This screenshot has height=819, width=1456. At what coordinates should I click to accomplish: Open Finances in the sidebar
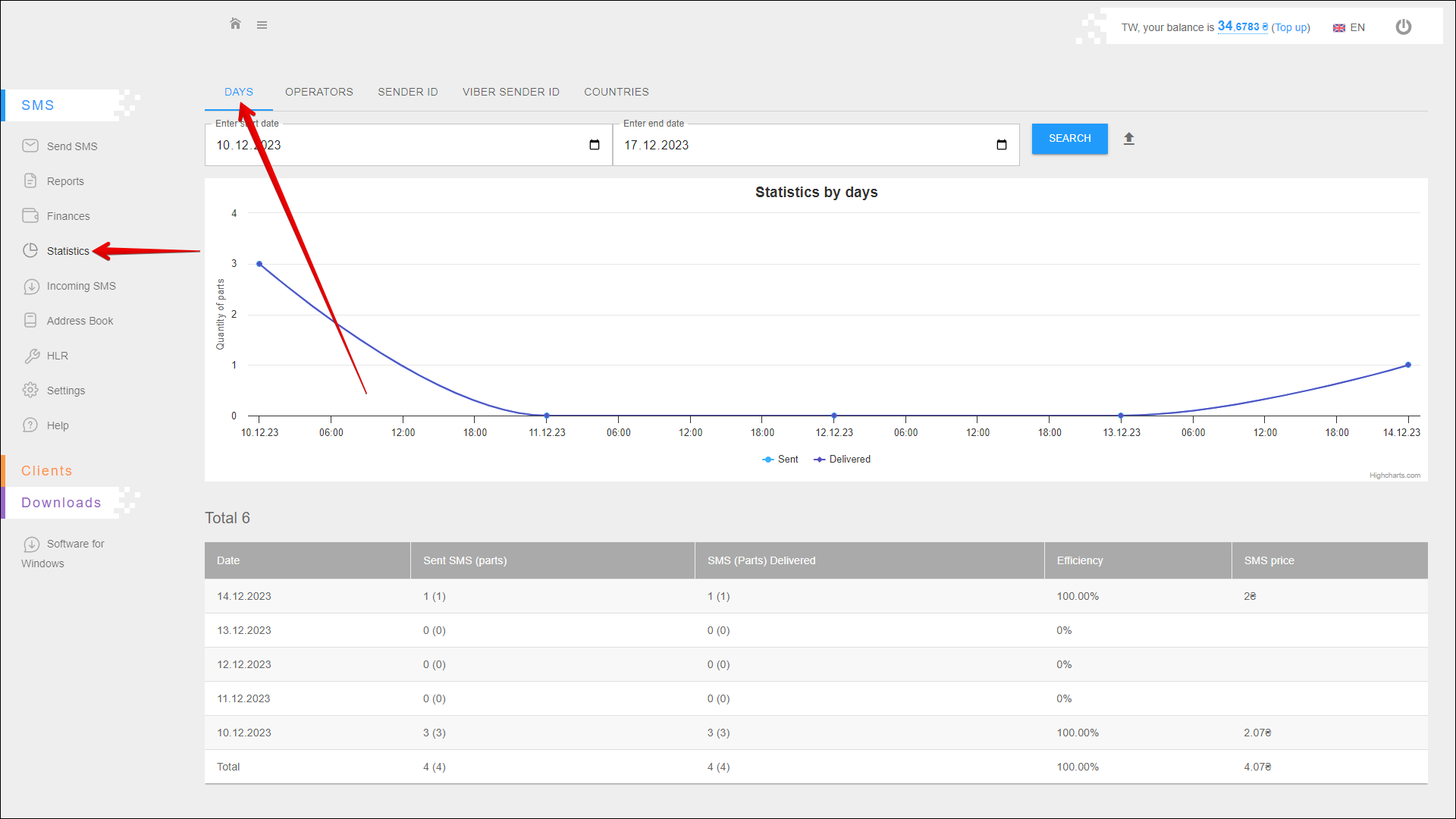pyautogui.click(x=67, y=216)
